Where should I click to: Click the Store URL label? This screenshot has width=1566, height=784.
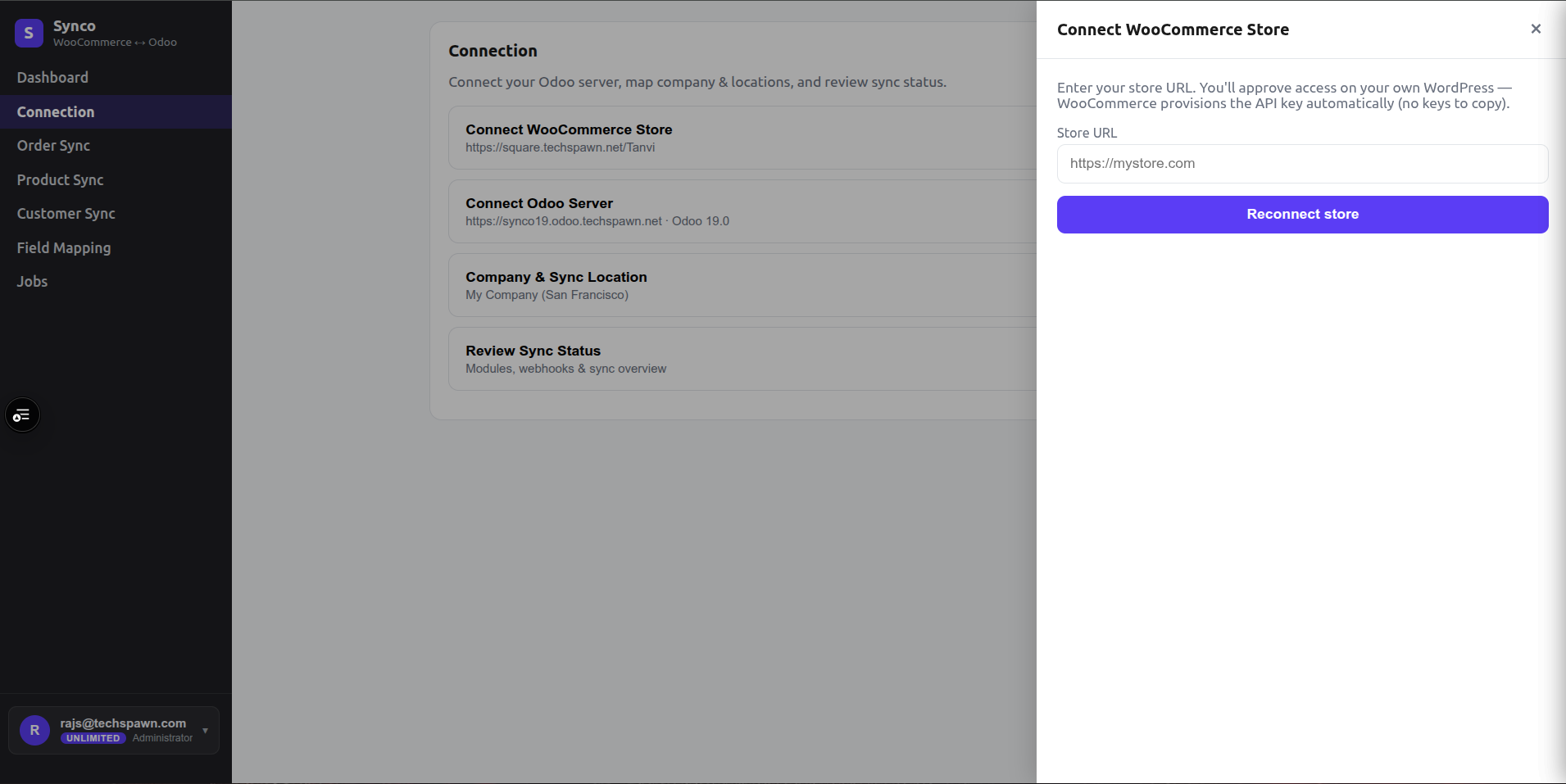(x=1087, y=133)
